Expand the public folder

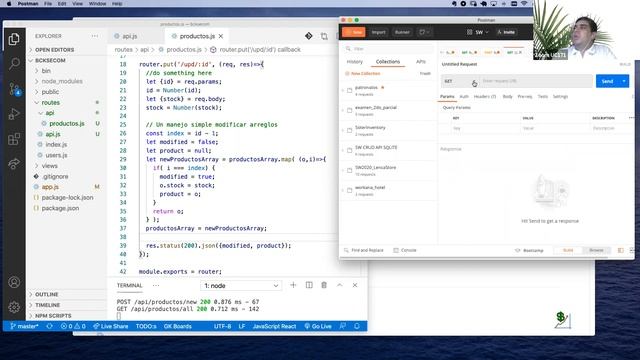click(x=50, y=92)
